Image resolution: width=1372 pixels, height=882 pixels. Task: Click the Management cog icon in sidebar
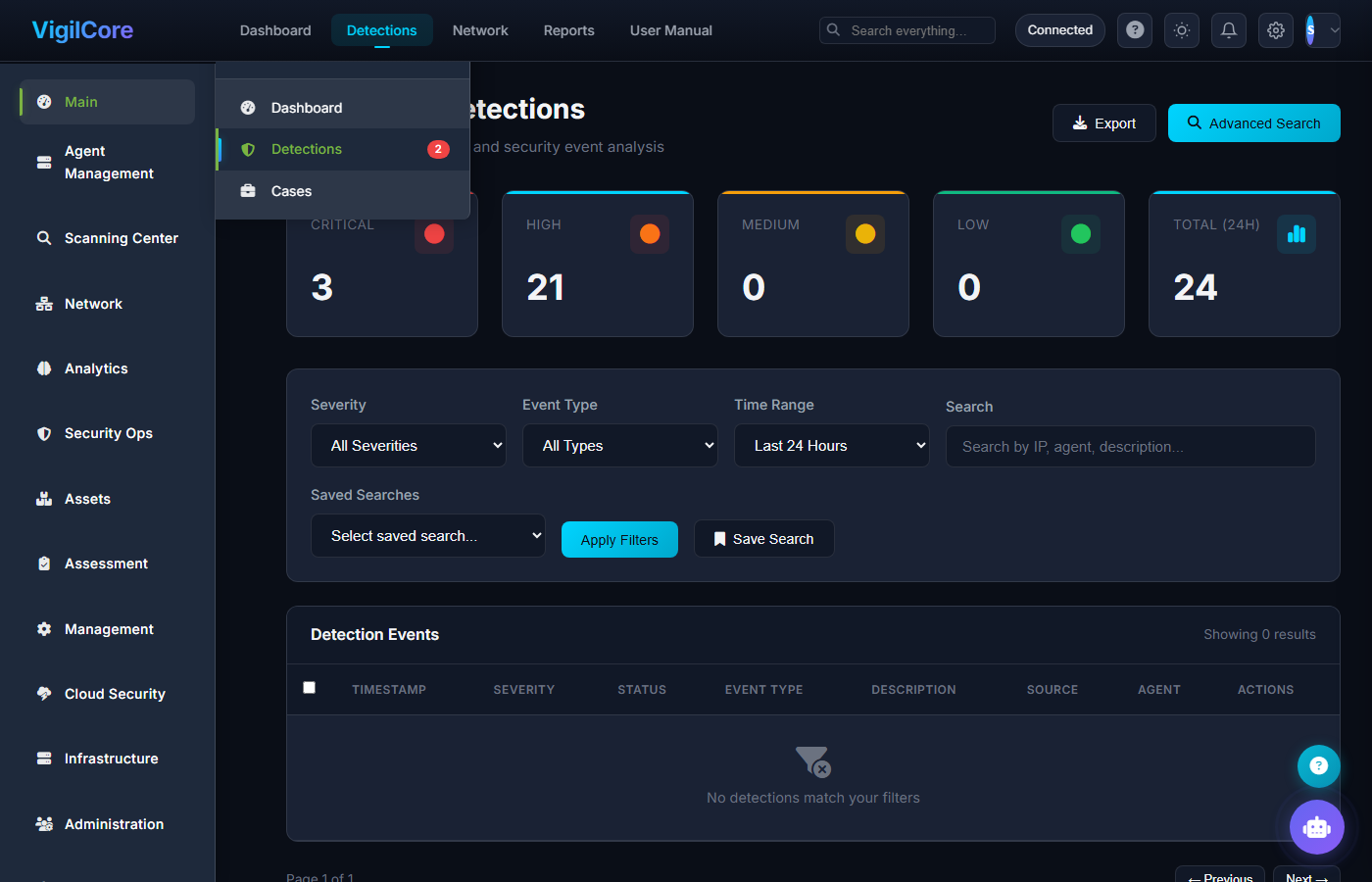pyautogui.click(x=44, y=629)
